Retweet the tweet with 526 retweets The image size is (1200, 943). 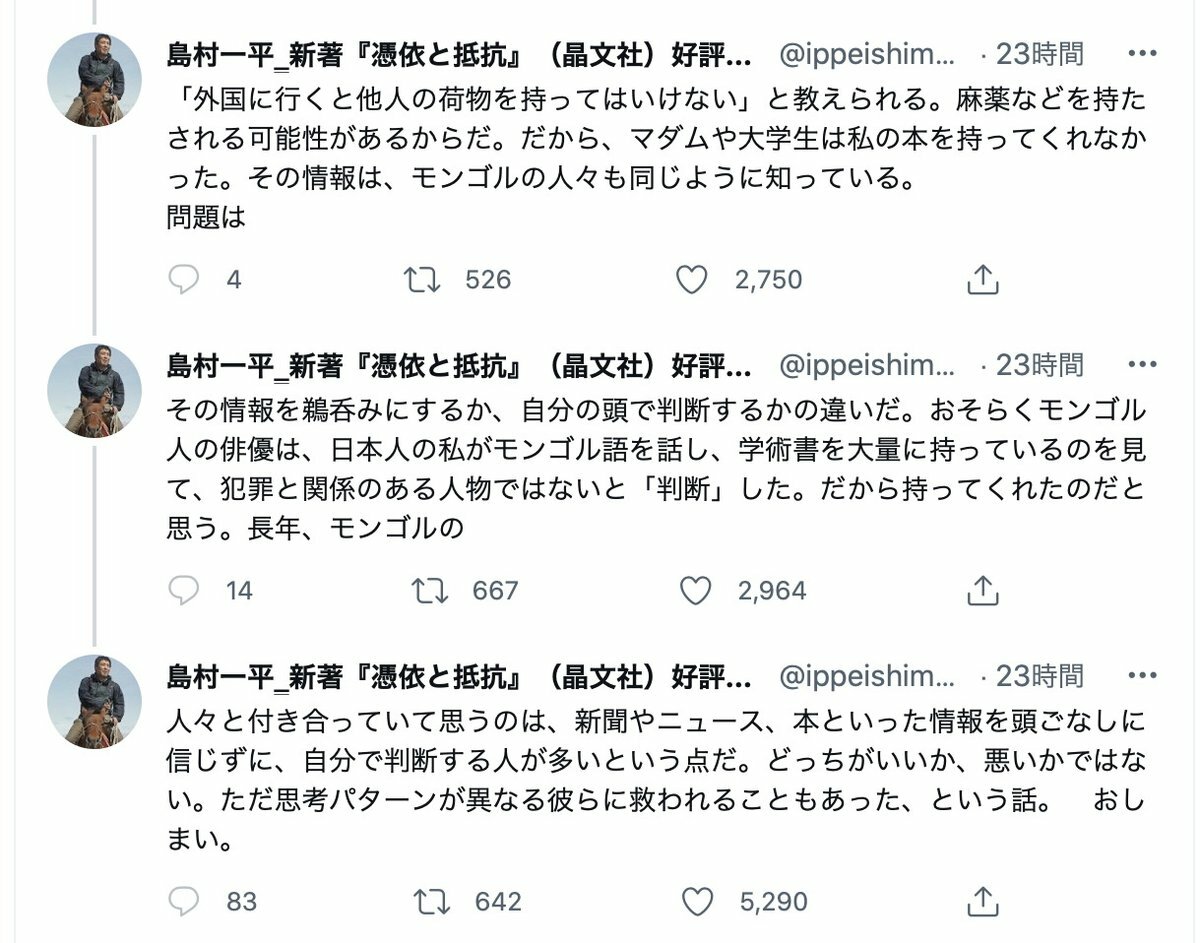click(x=422, y=280)
